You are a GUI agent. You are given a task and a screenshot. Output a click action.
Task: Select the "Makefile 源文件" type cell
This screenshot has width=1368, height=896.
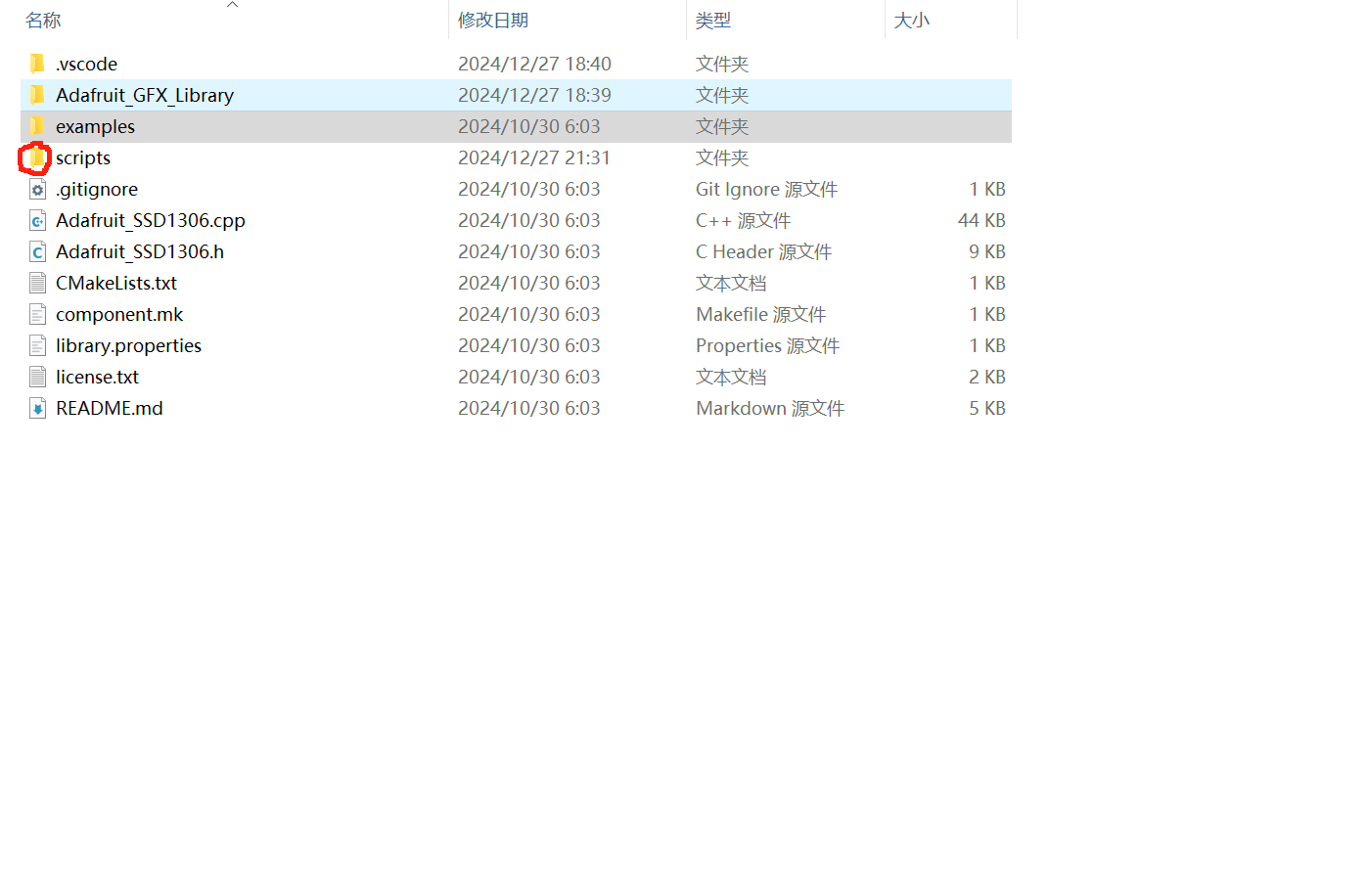pyautogui.click(x=761, y=314)
